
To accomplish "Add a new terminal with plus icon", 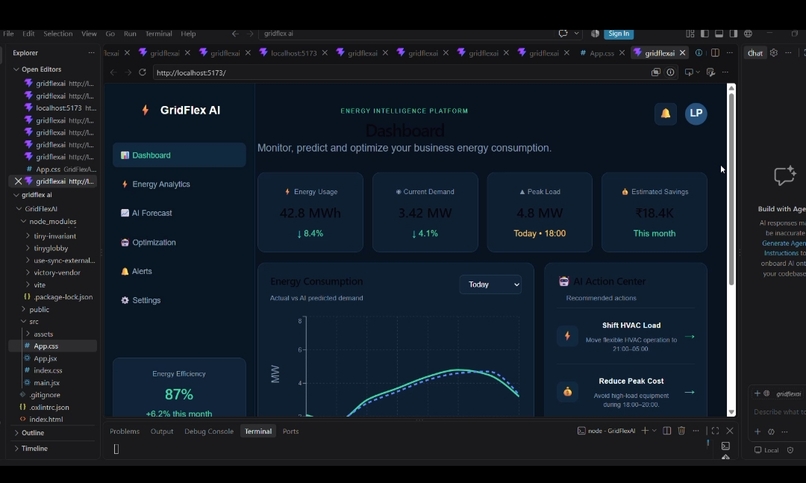I will pos(645,431).
